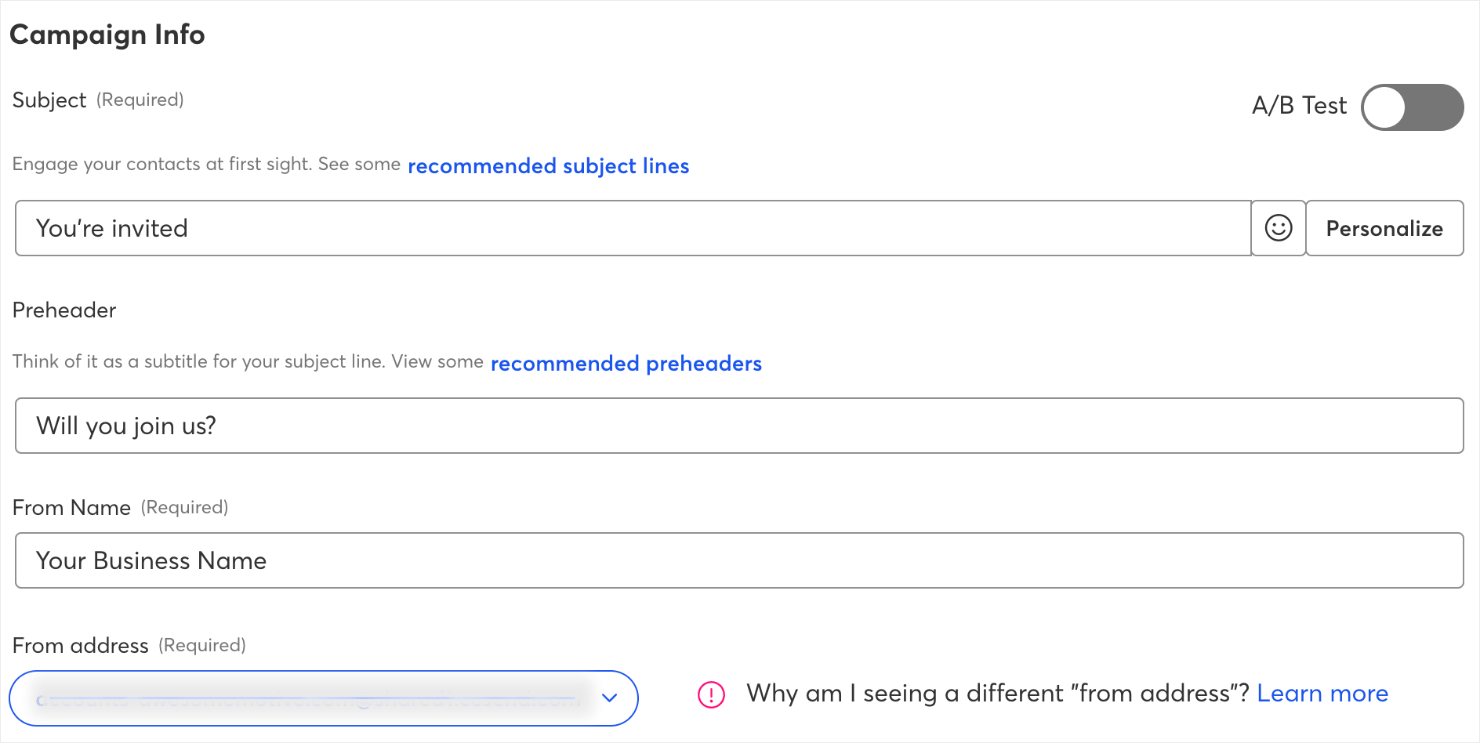Enable the A/B Test toggle switch

pyautogui.click(x=1412, y=107)
